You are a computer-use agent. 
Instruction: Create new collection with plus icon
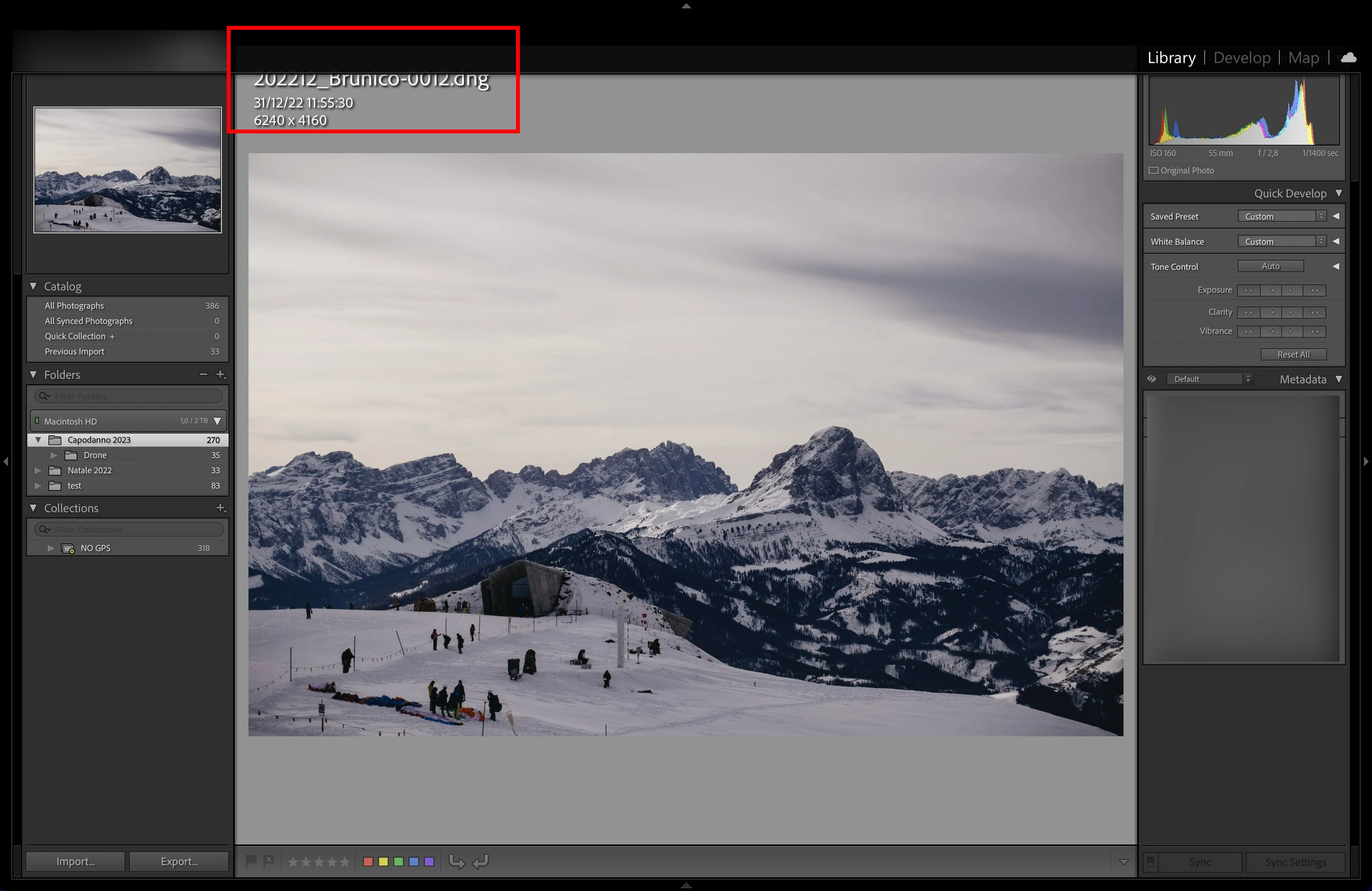pos(220,508)
